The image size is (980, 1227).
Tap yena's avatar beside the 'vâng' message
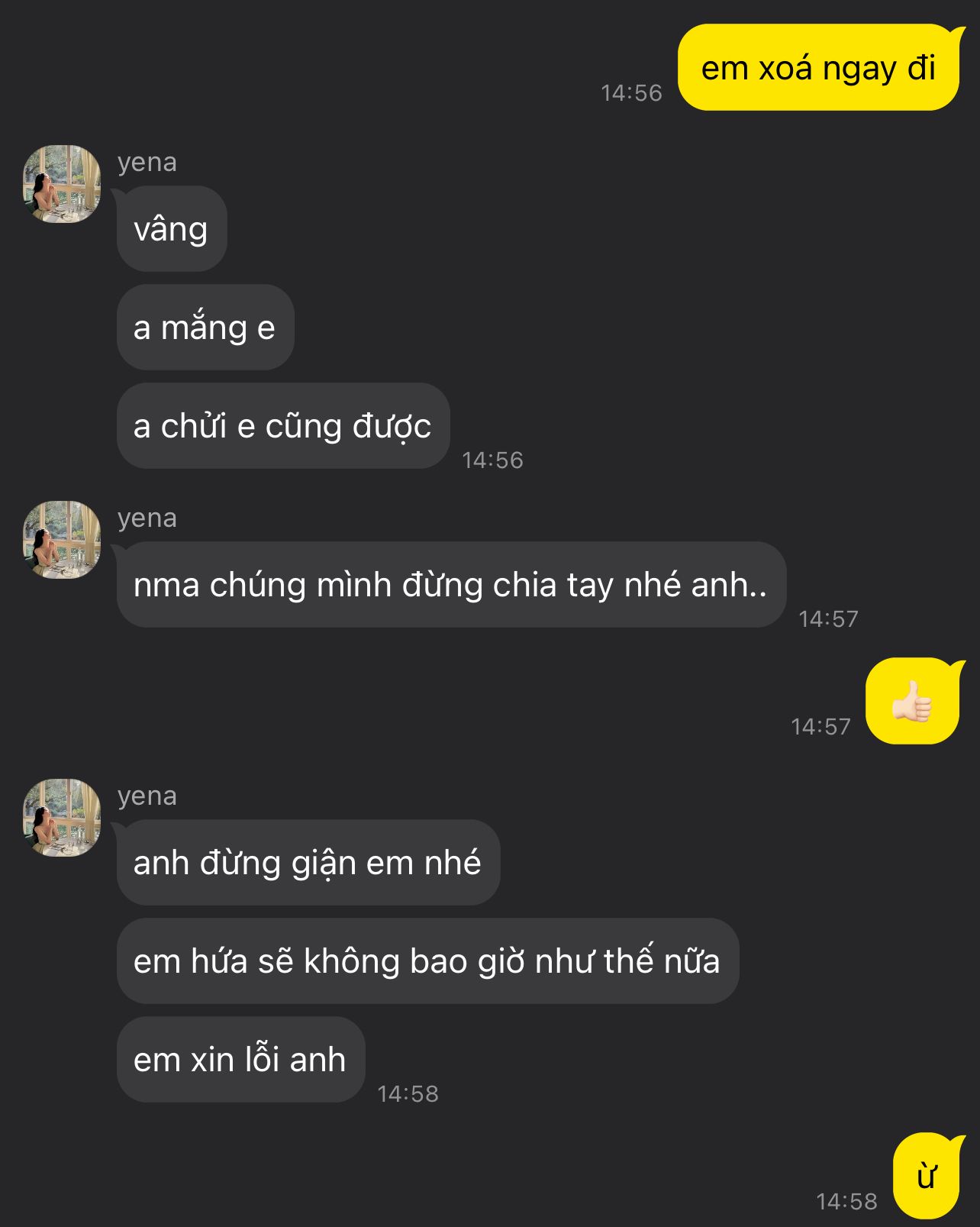coord(62,184)
